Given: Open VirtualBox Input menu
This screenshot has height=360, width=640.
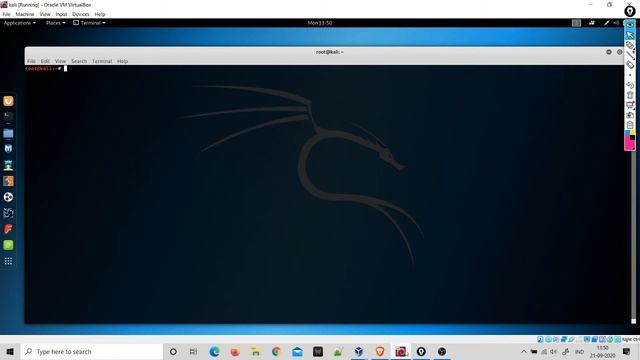Looking at the screenshot, I should [x=61, y=14].
